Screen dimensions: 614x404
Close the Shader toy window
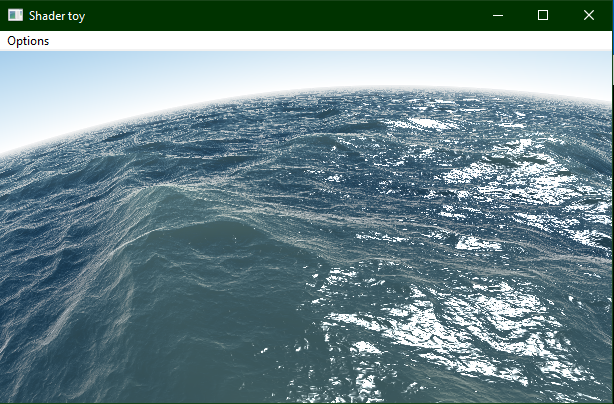(x=589, y=15)
